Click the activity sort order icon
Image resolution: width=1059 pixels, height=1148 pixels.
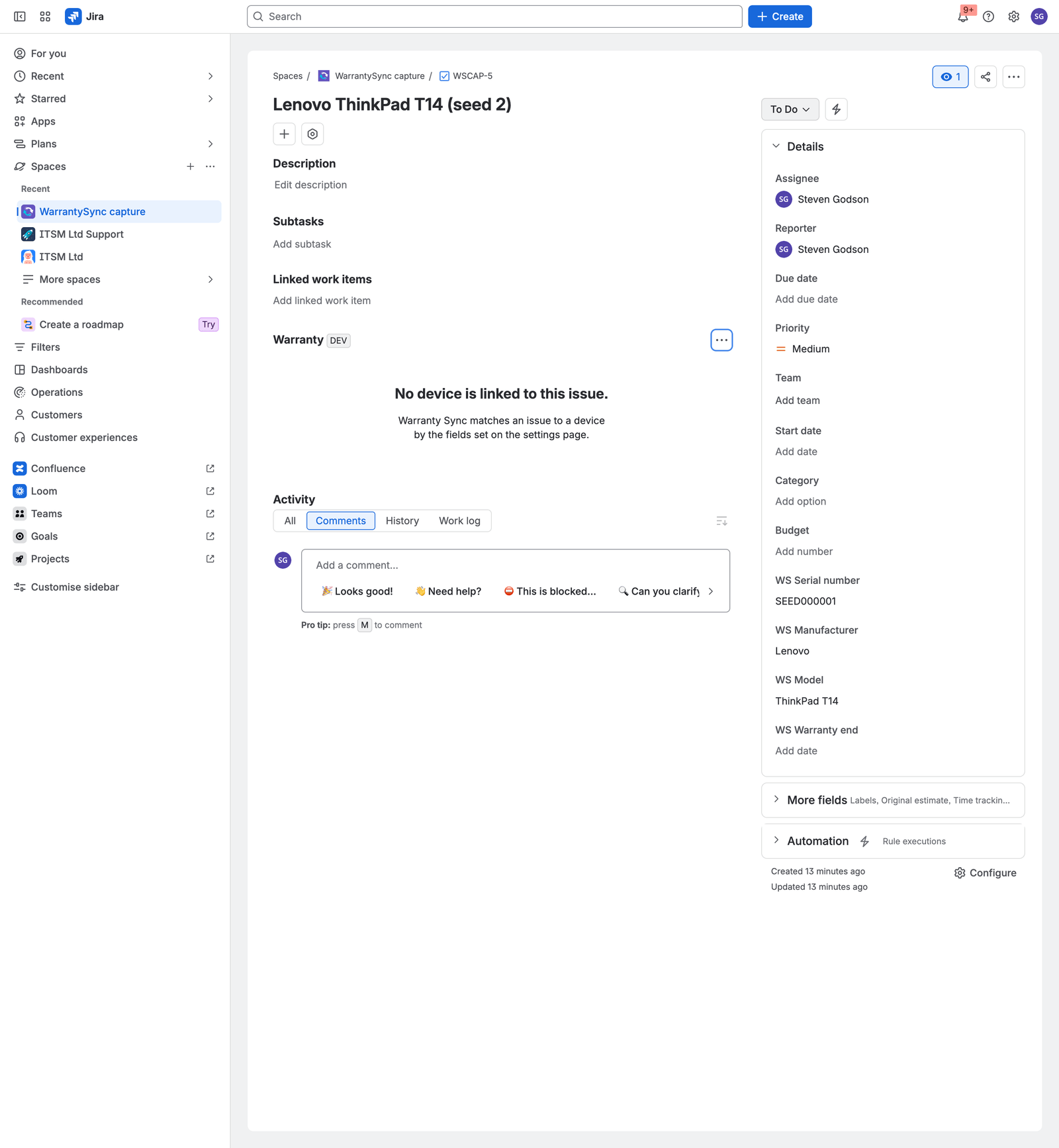[721, 521]
